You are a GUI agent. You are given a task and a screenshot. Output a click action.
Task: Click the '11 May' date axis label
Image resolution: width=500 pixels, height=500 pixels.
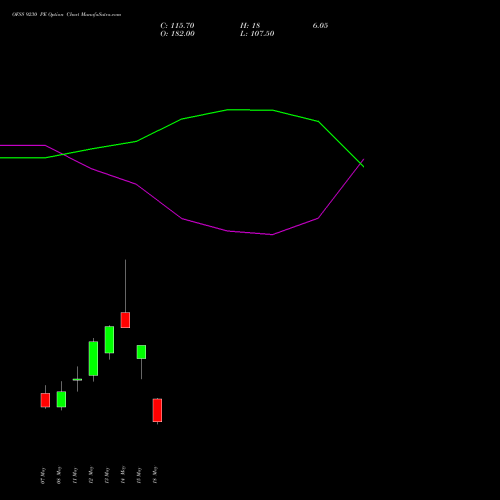[75, 476]
